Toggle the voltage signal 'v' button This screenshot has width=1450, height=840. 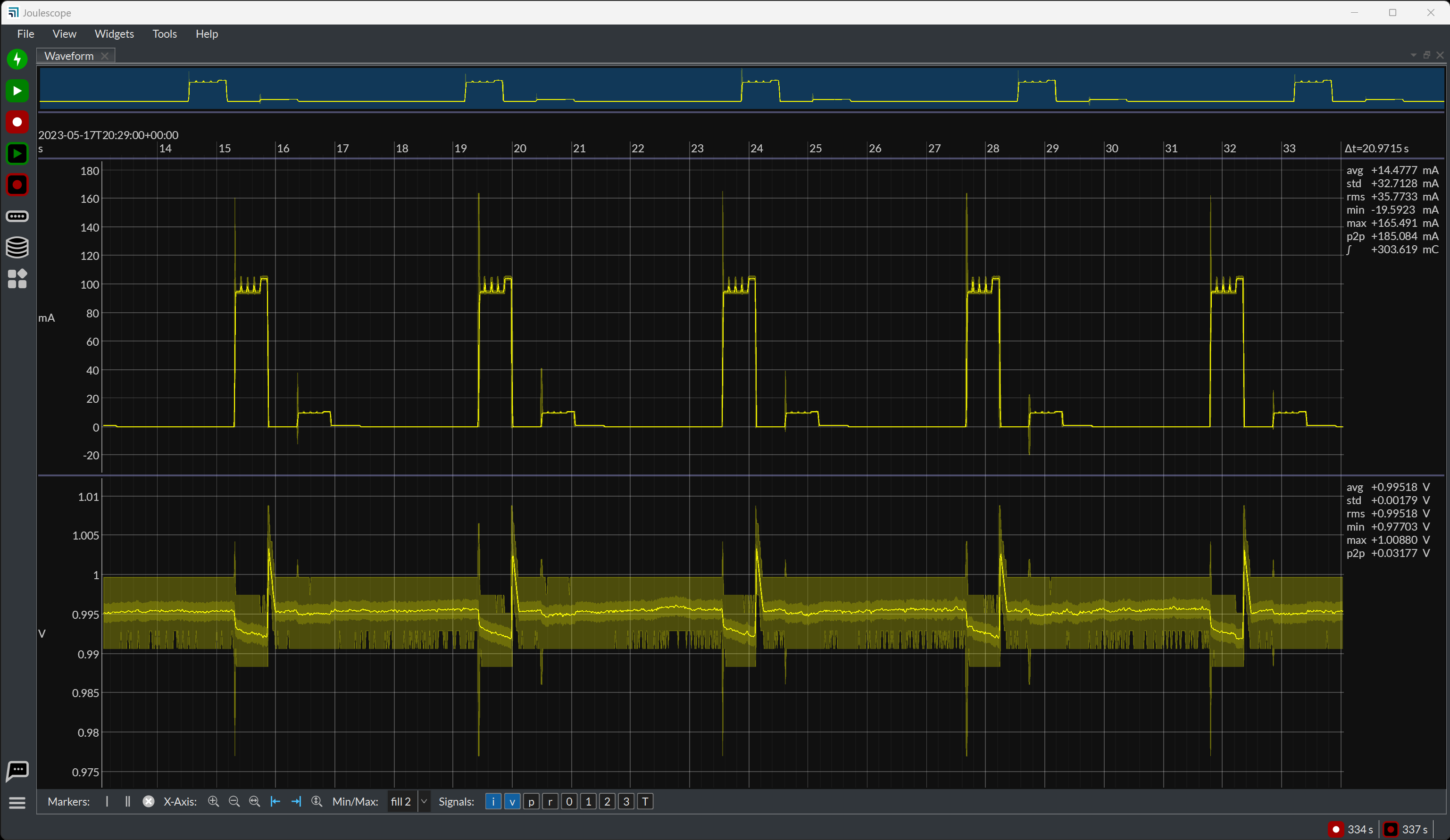pos(512,801)
